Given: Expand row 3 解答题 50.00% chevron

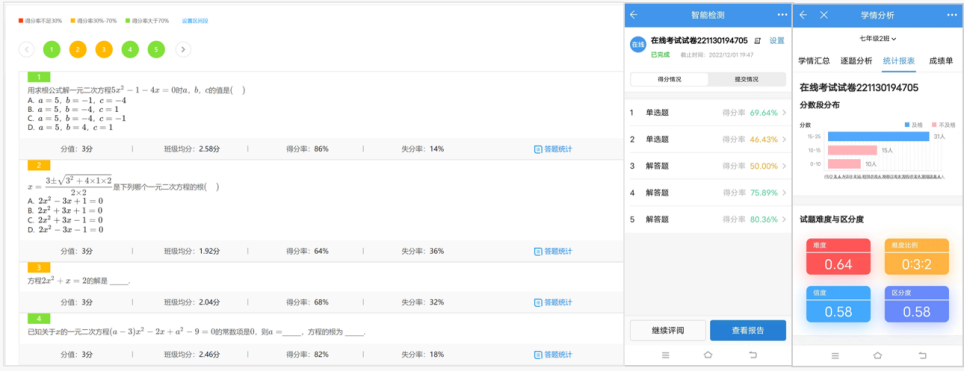Looking at the screenshot, I should (784, 166).
